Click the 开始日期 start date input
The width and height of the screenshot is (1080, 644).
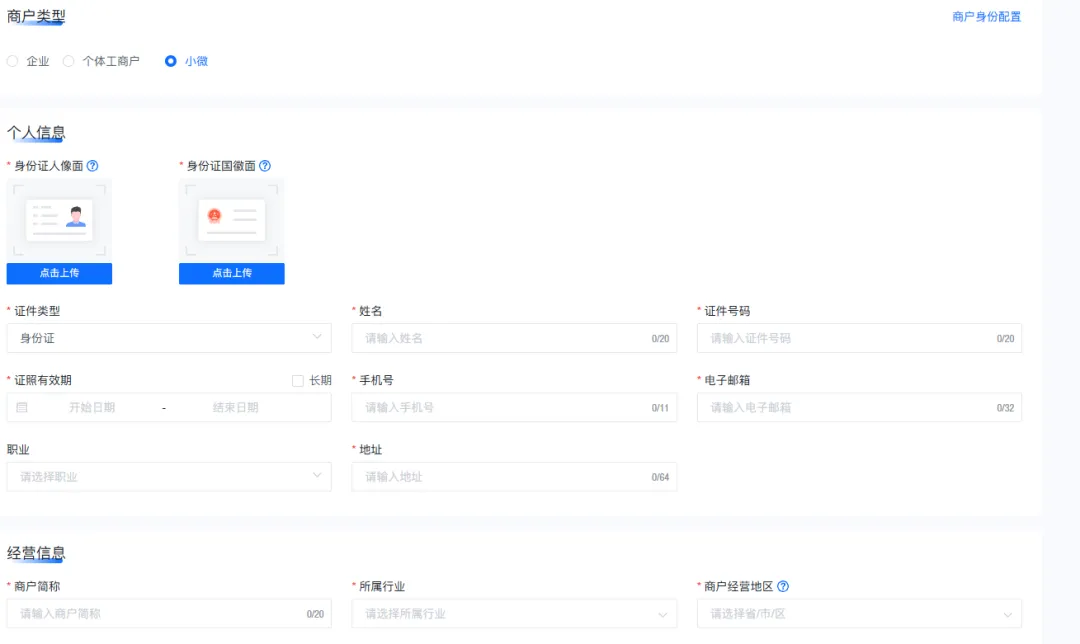(x=92, y=408)
